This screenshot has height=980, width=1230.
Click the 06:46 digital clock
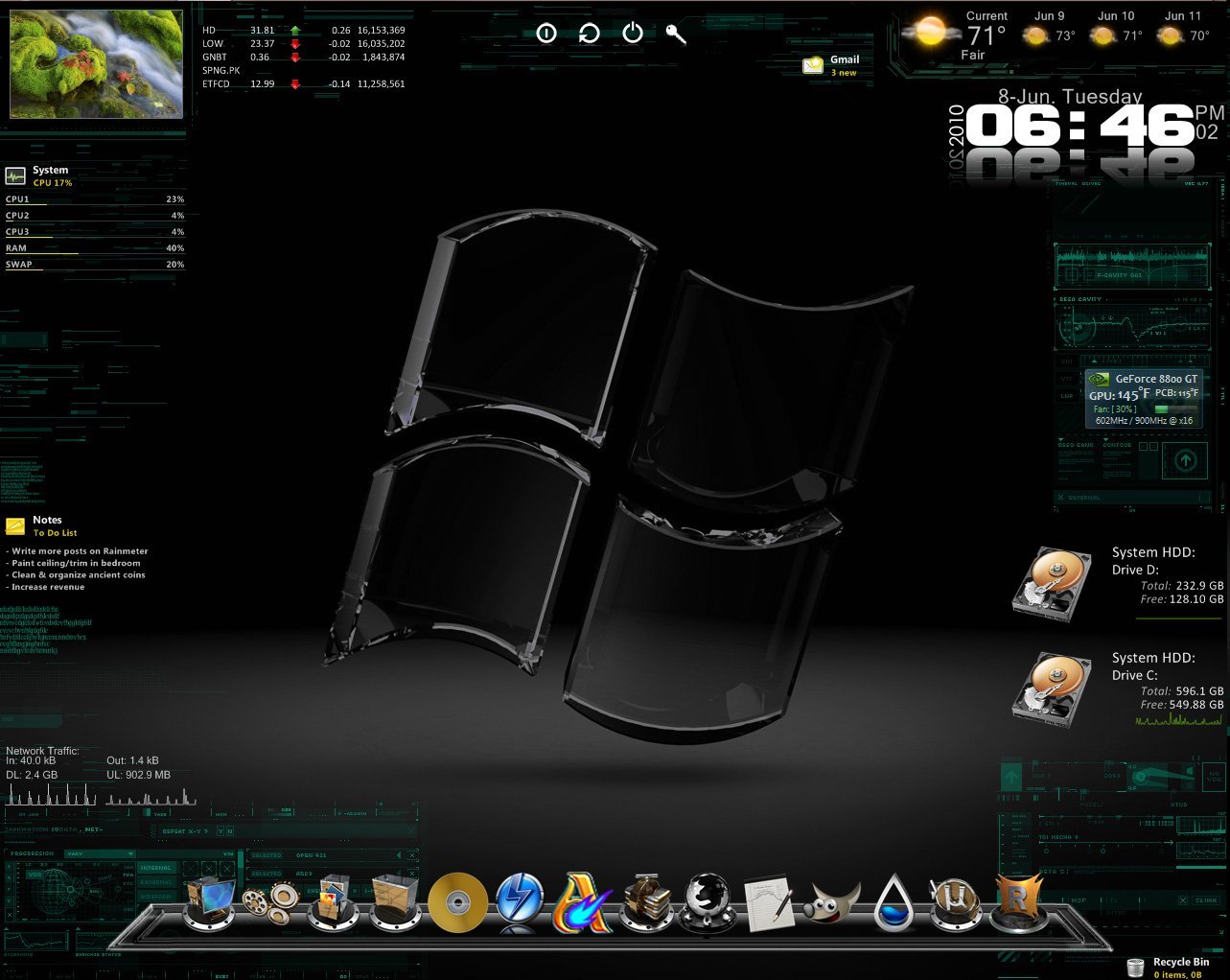(x=1079, y=126)
